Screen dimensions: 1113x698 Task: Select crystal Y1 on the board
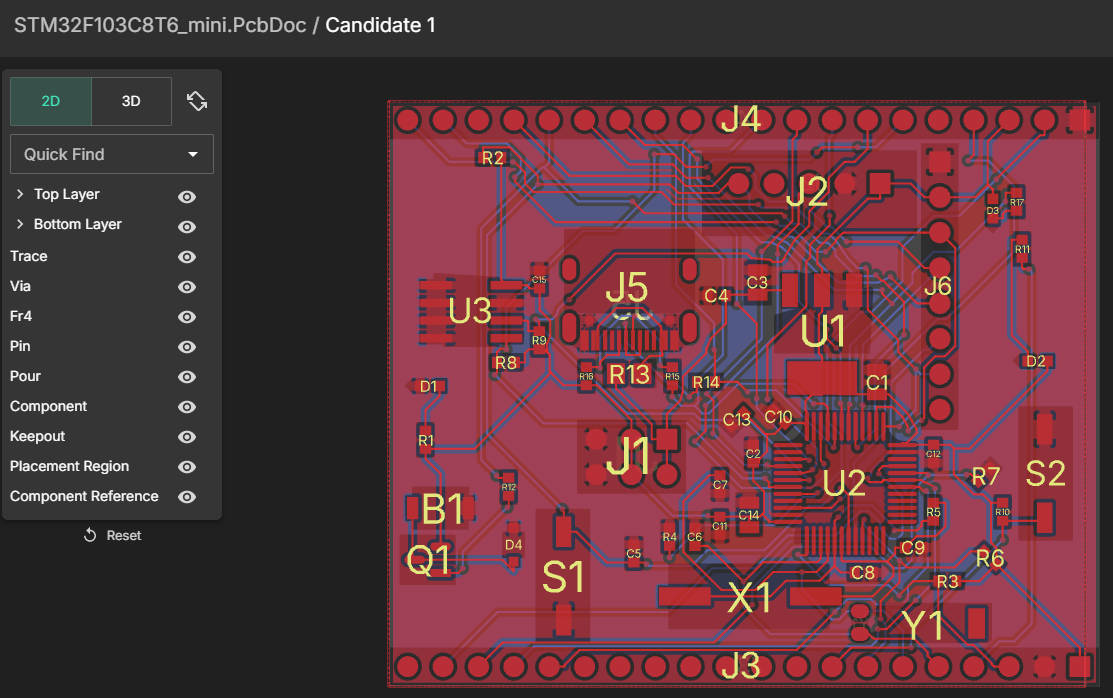pyautogui.click(x=922, y=626)
